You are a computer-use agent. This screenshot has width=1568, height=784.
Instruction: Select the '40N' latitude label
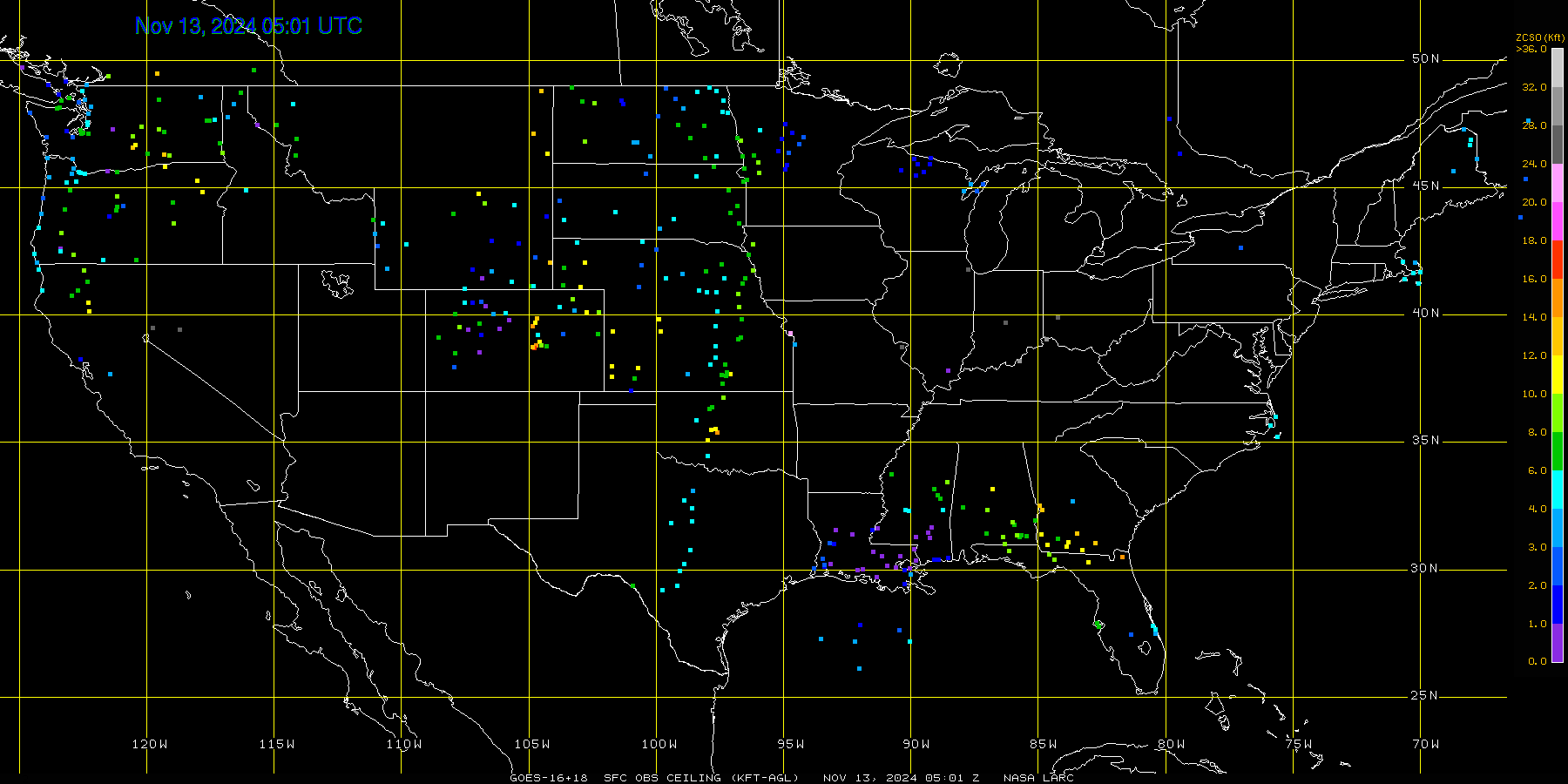click(x=1426, y=313)
